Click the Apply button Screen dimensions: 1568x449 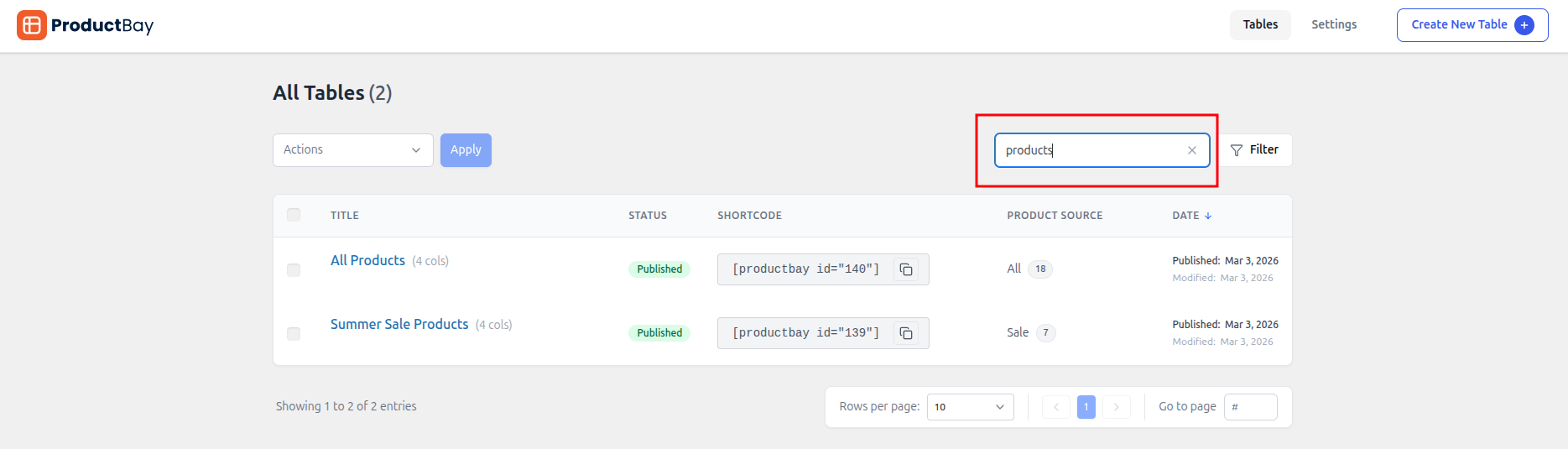tap(466, 150)
